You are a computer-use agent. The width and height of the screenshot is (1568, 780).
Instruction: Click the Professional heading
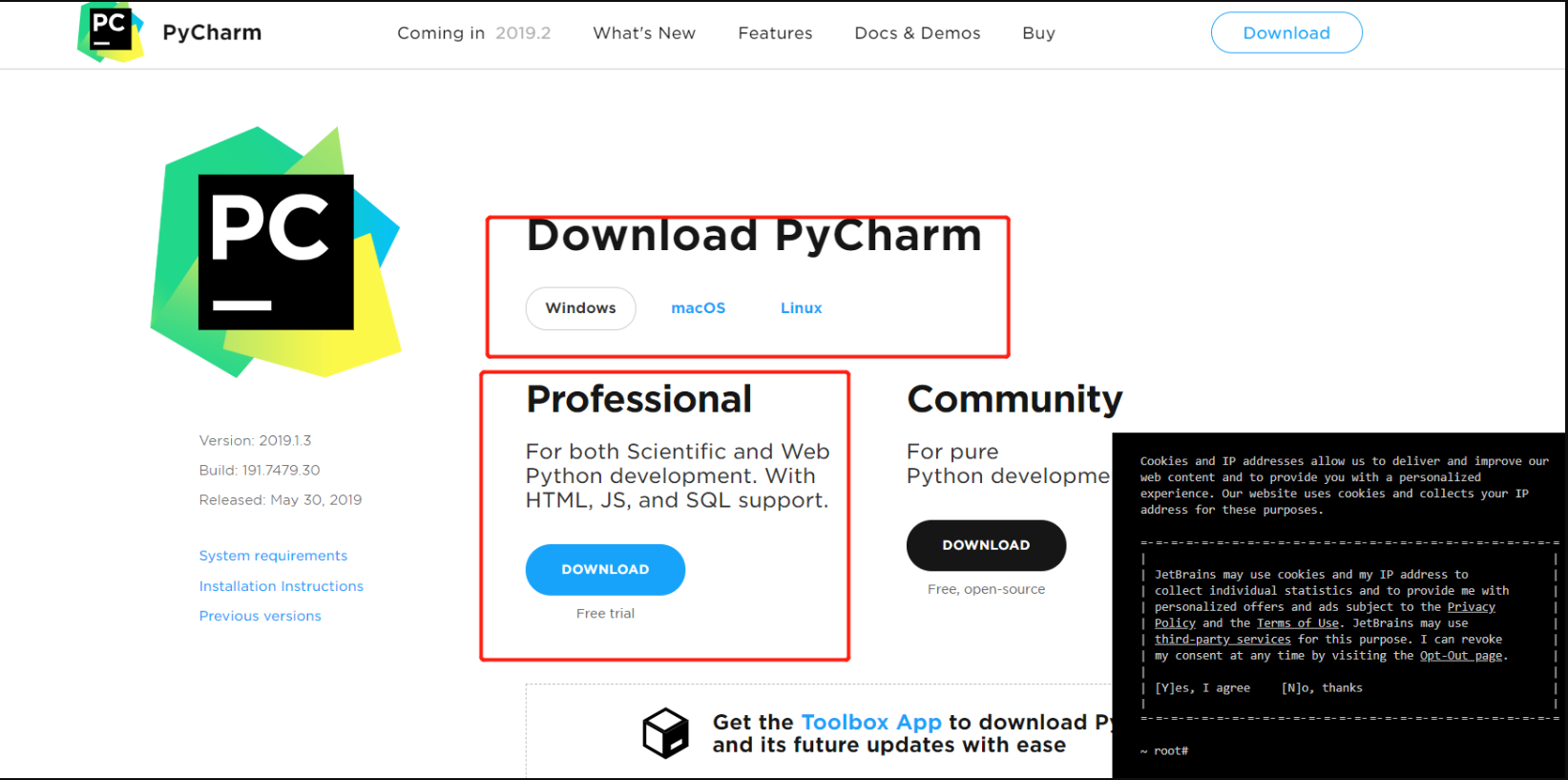[638, 399]
